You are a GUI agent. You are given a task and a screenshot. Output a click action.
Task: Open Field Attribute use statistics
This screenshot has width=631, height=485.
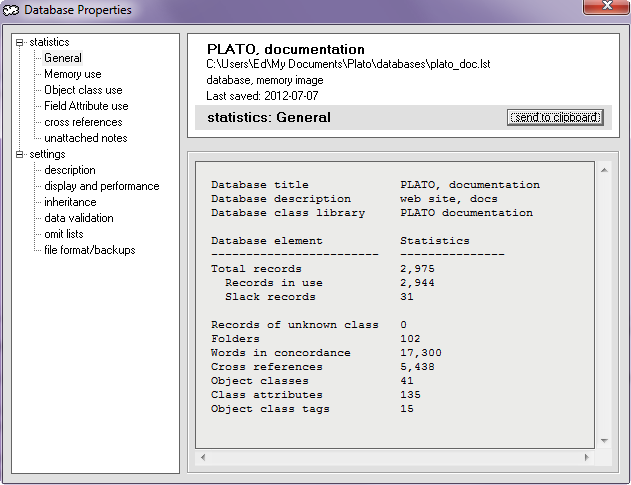pos(86,106)
